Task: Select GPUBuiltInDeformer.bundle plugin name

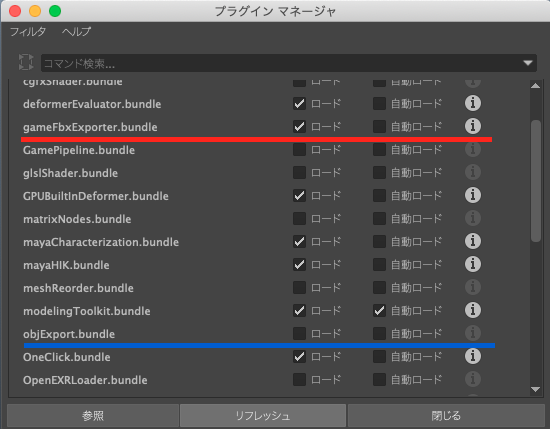Action: (96, 196)
